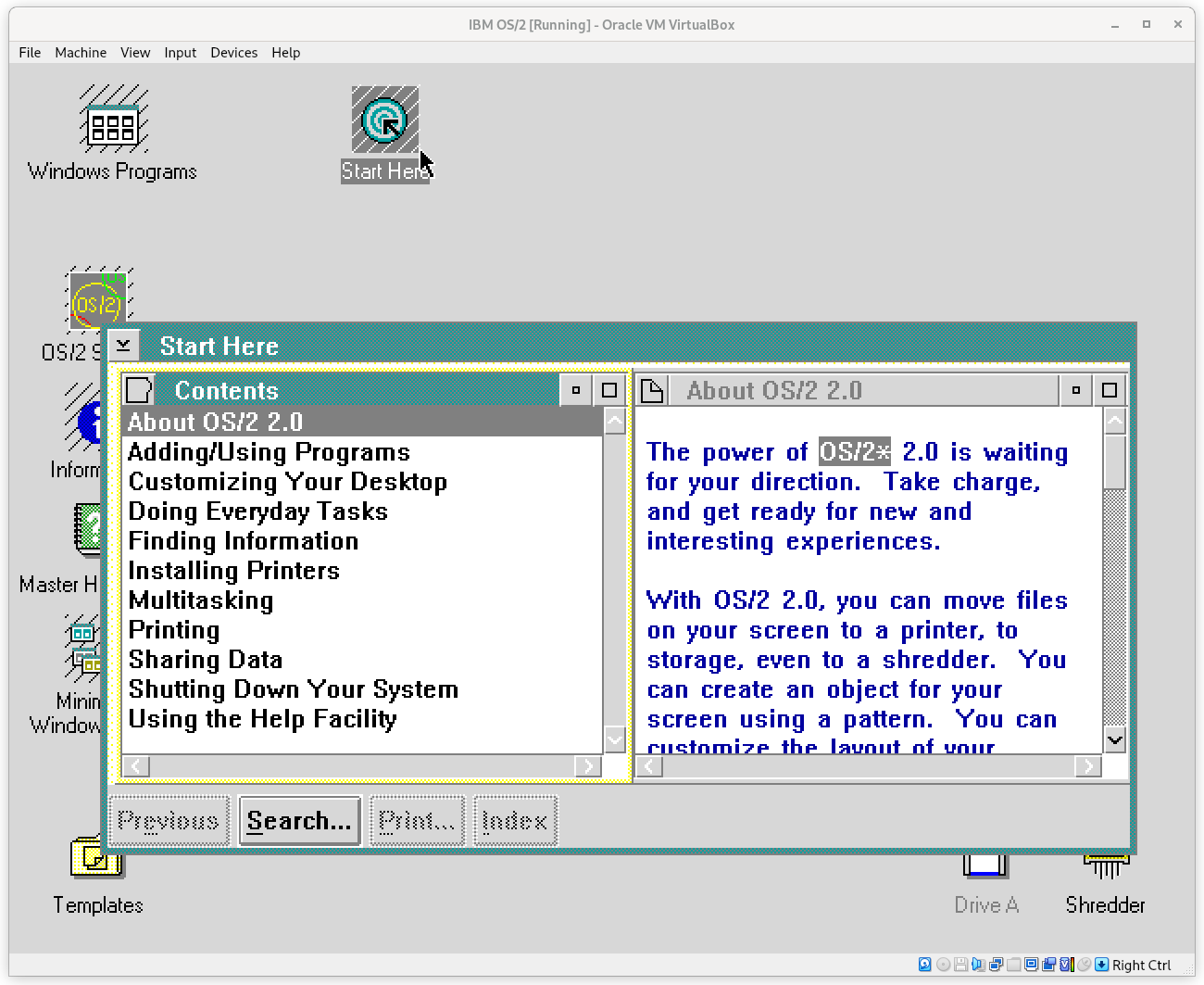This screenshot has height=985, width=1204.
Task: Click the VirtualBox network status icon
Action: pos(996,965)
